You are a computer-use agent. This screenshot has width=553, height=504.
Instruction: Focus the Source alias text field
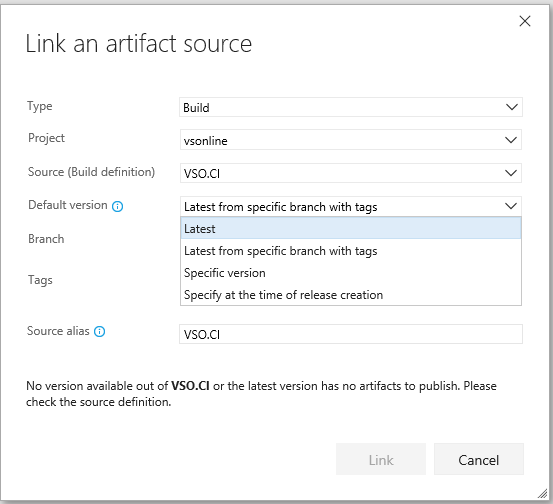click(x=351, y=334)
